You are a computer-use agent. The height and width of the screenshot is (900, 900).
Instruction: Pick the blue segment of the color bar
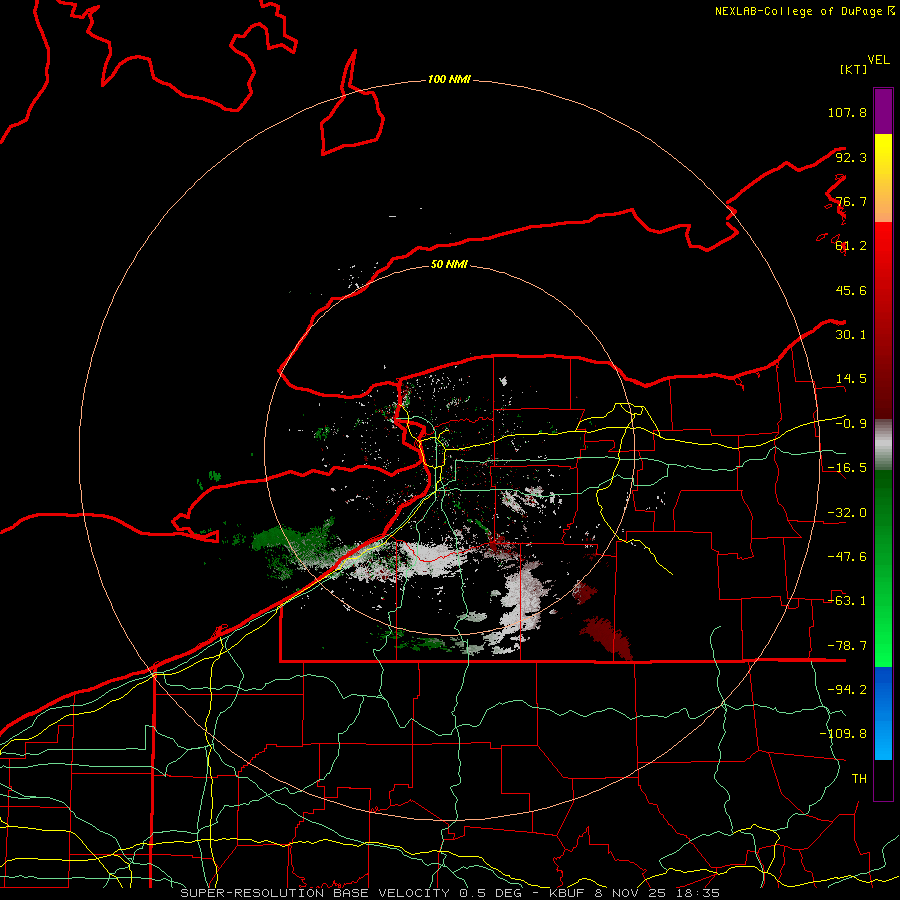coord(883,713)
